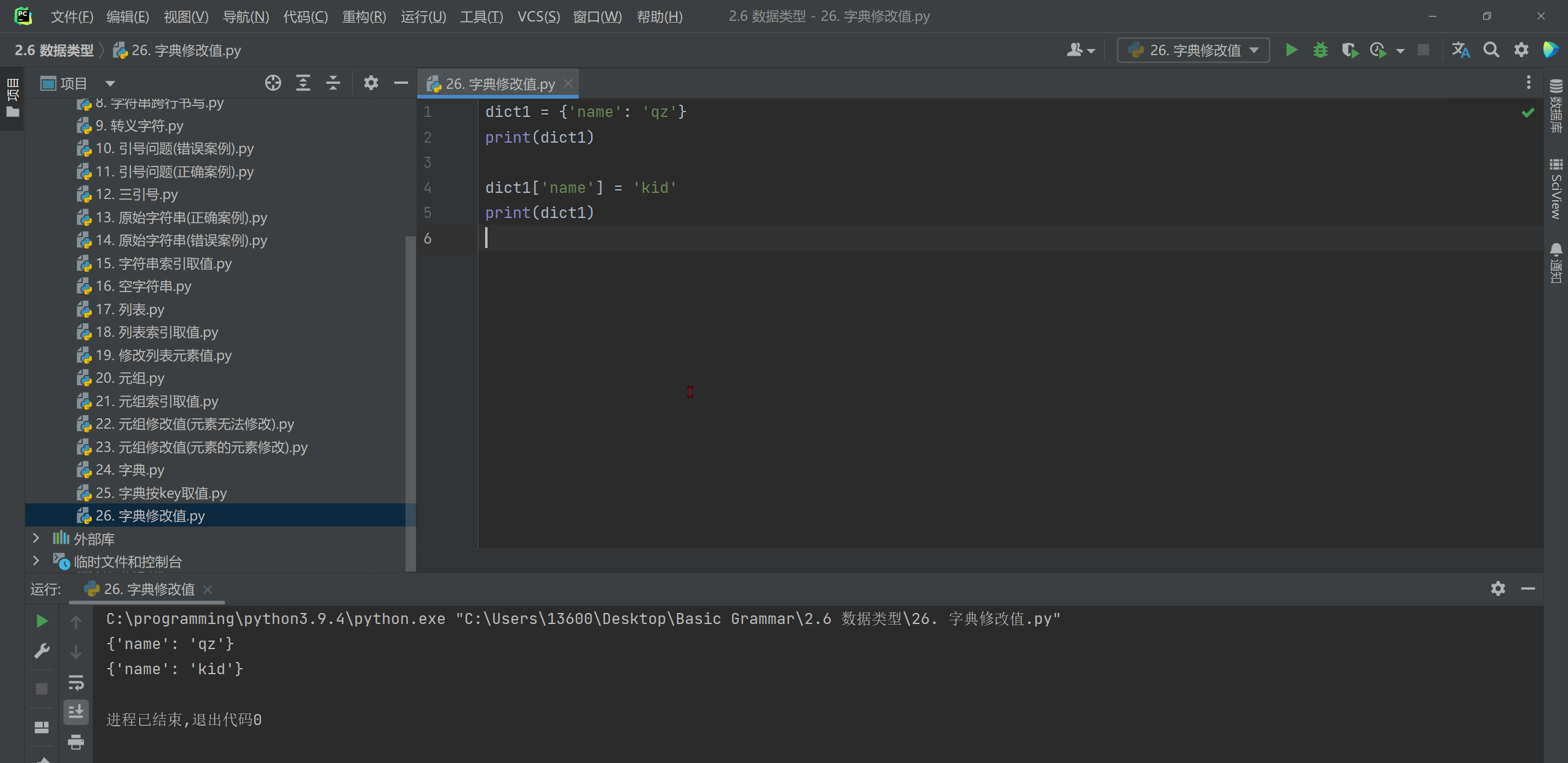Toggle soft-wrap in run console
1568x763 pixels.
click(76, 682)
